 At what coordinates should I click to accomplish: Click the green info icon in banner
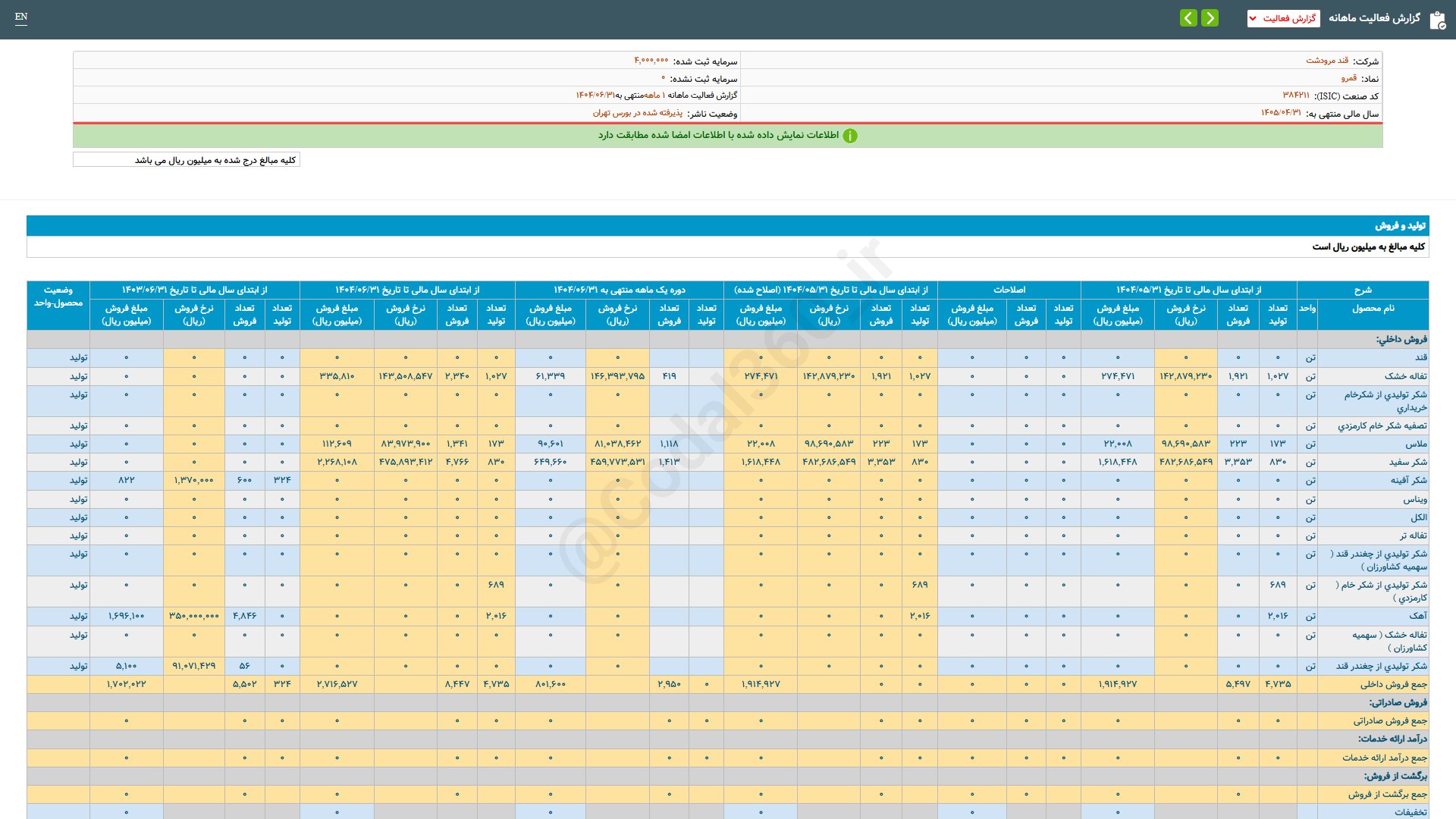tap(850, 136)
